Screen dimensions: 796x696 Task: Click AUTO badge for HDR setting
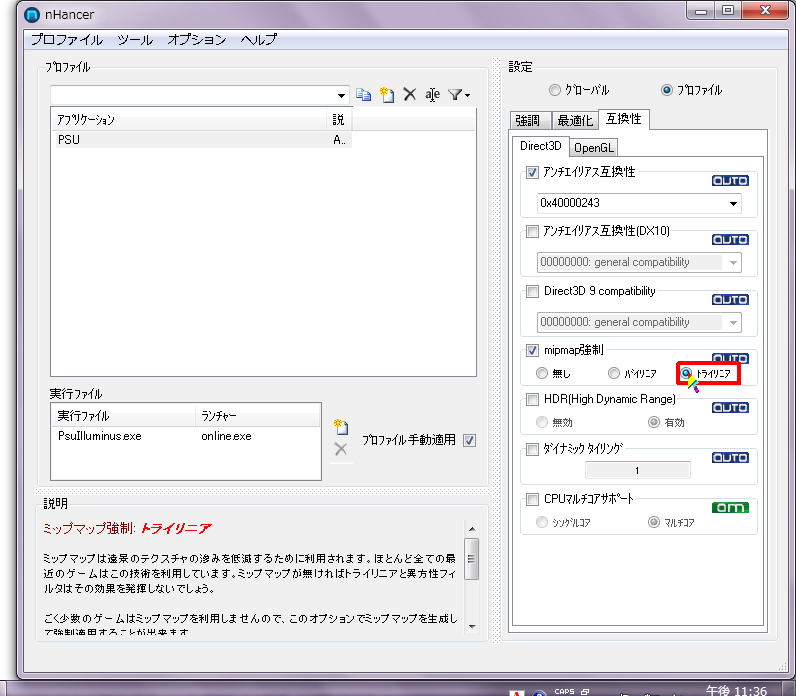tap(730, 408)
